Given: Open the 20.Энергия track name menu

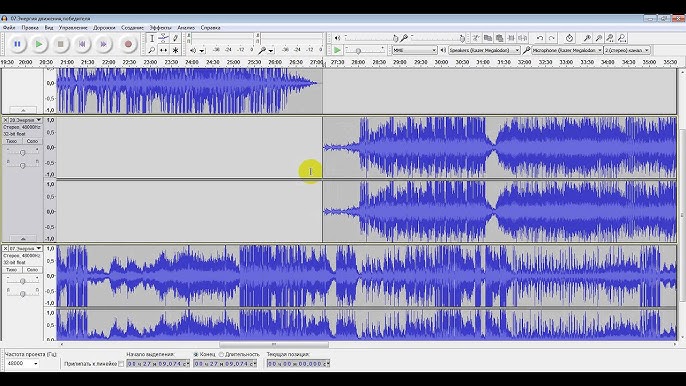Looking at the screenshot, I should 25,120.
